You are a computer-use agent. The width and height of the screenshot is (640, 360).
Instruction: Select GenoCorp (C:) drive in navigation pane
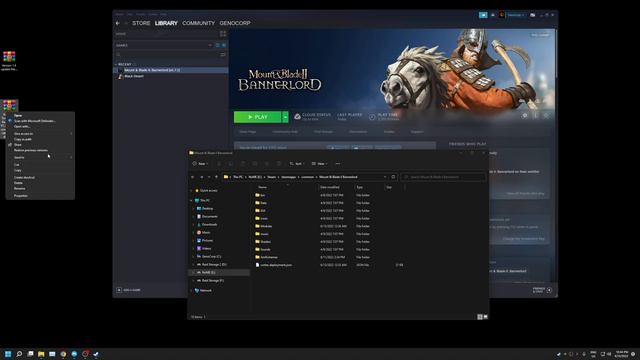pyautogui.click(x=211, y=256)
